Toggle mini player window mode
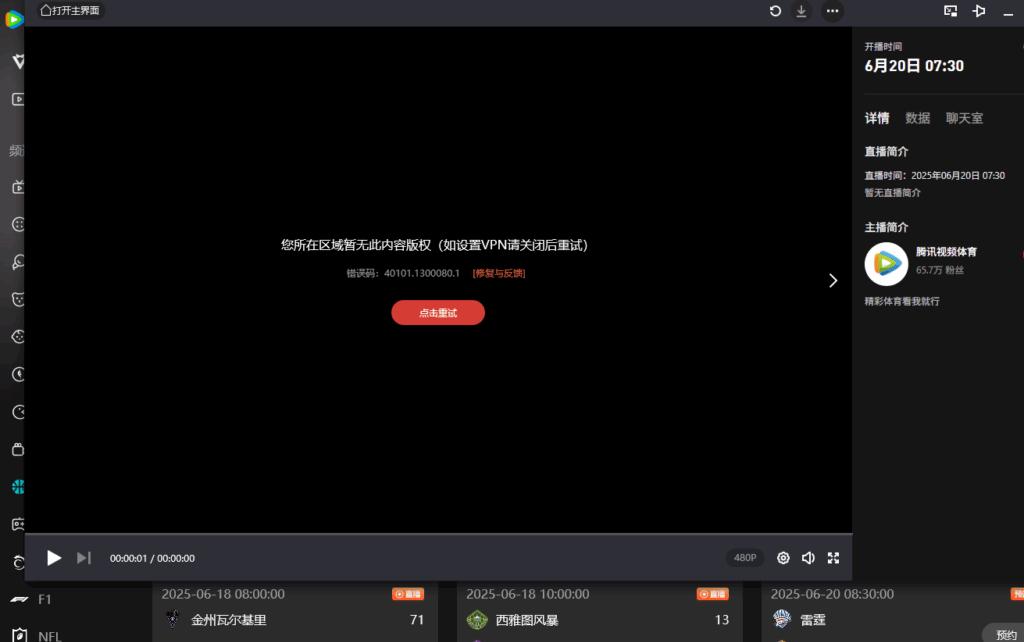Viewport: 1024px width, 642px height. (951, 11)
